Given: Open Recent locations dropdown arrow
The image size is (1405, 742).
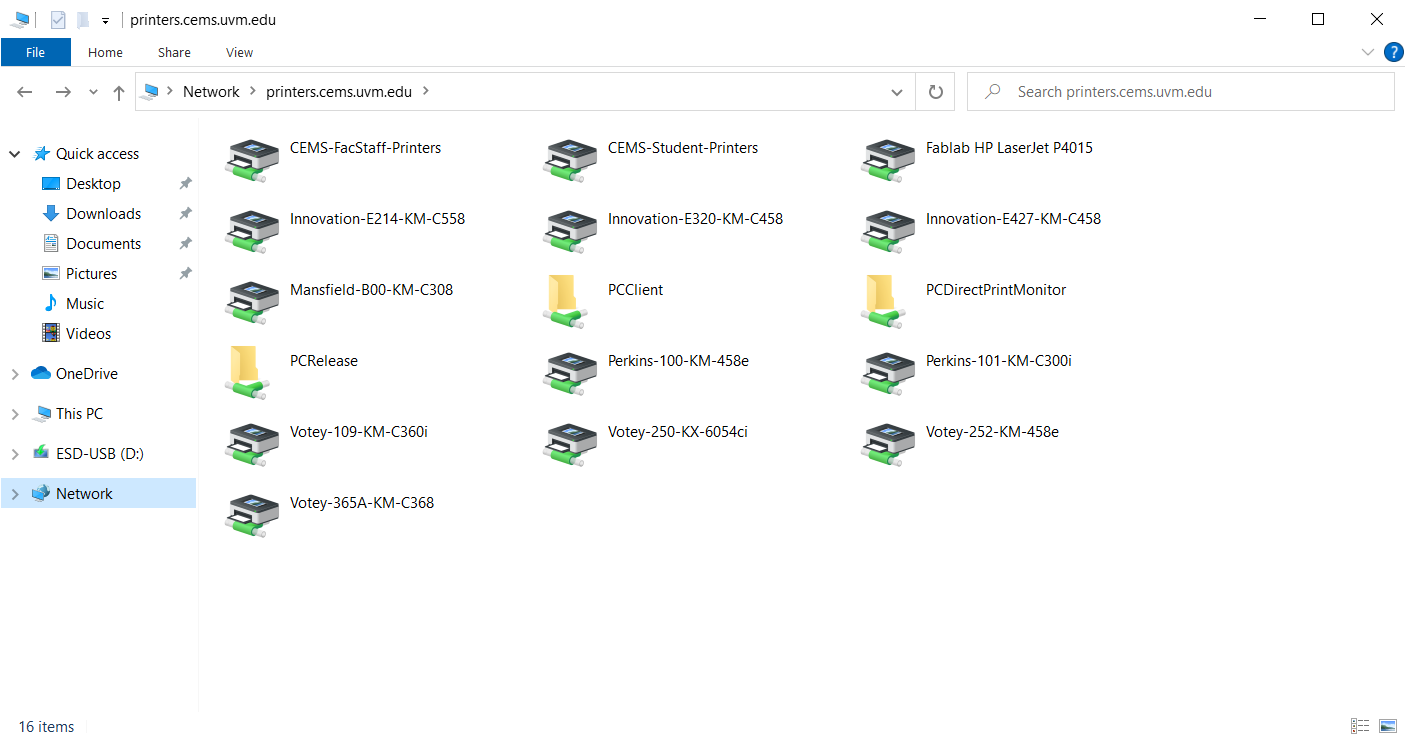Looking at the screenshot, I should pos(93,92).
